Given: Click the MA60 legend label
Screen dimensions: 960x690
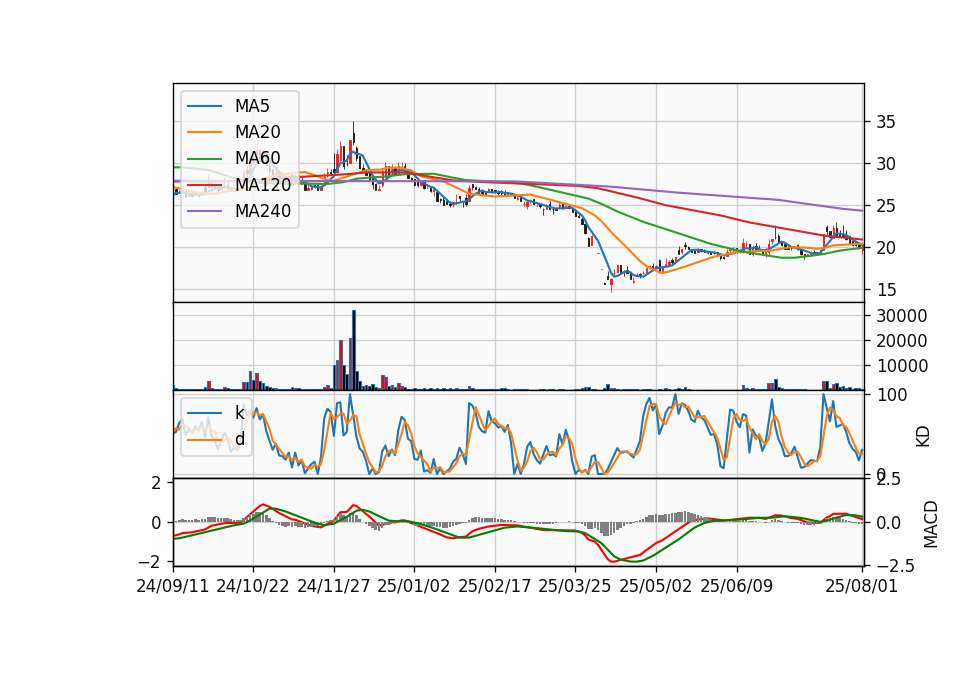Looking at the screenshot, I should click(257, 158).
